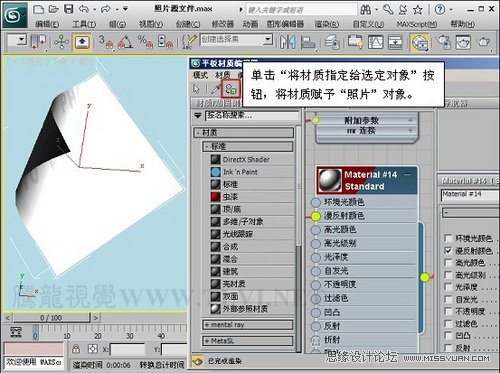Check the 环境光颜色 checkbox
This screenshot has width=500, height=373.
448,238
